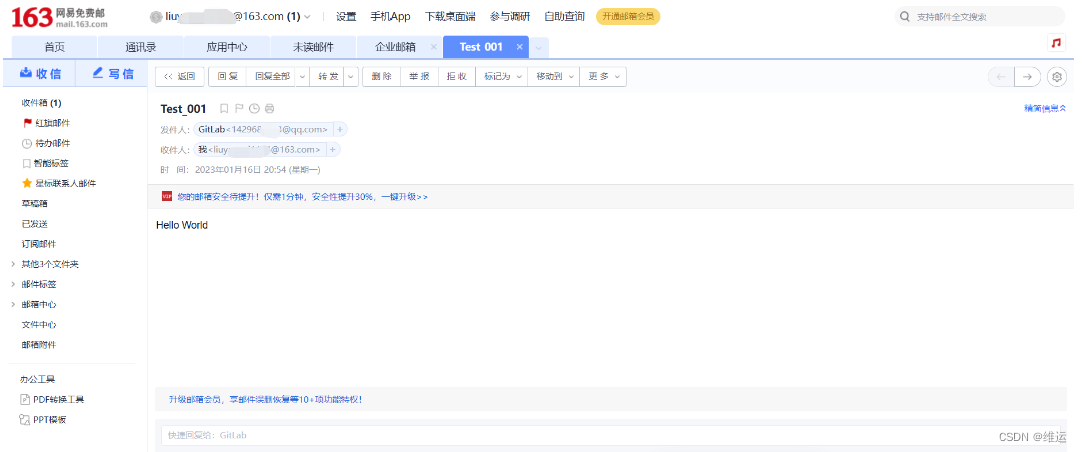Image resolution: width=1082 pixels, height=452 pixels.
Task: Click the settings gear icon at top right
Action: 1056,77
